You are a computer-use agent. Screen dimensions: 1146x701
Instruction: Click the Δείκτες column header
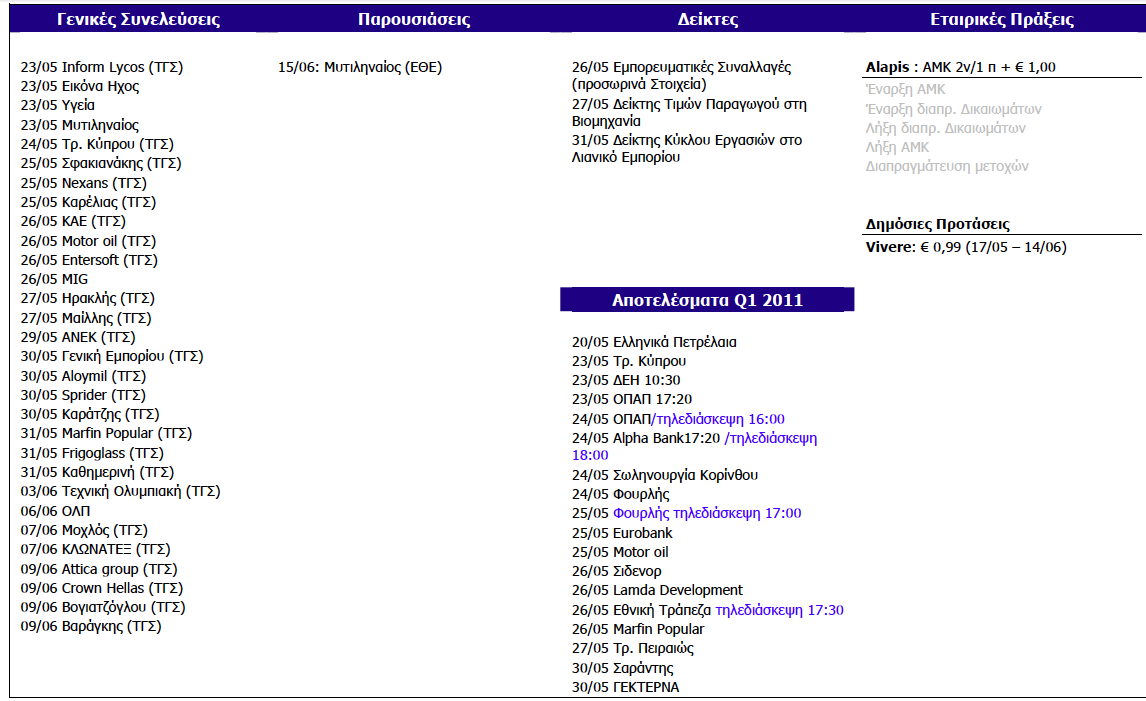point(707,19)
